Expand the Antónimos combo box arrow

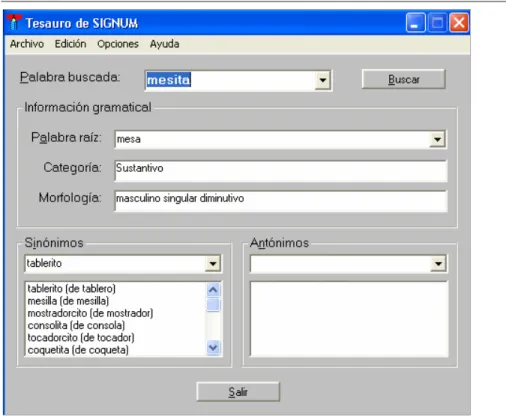(x=438, y=264)
